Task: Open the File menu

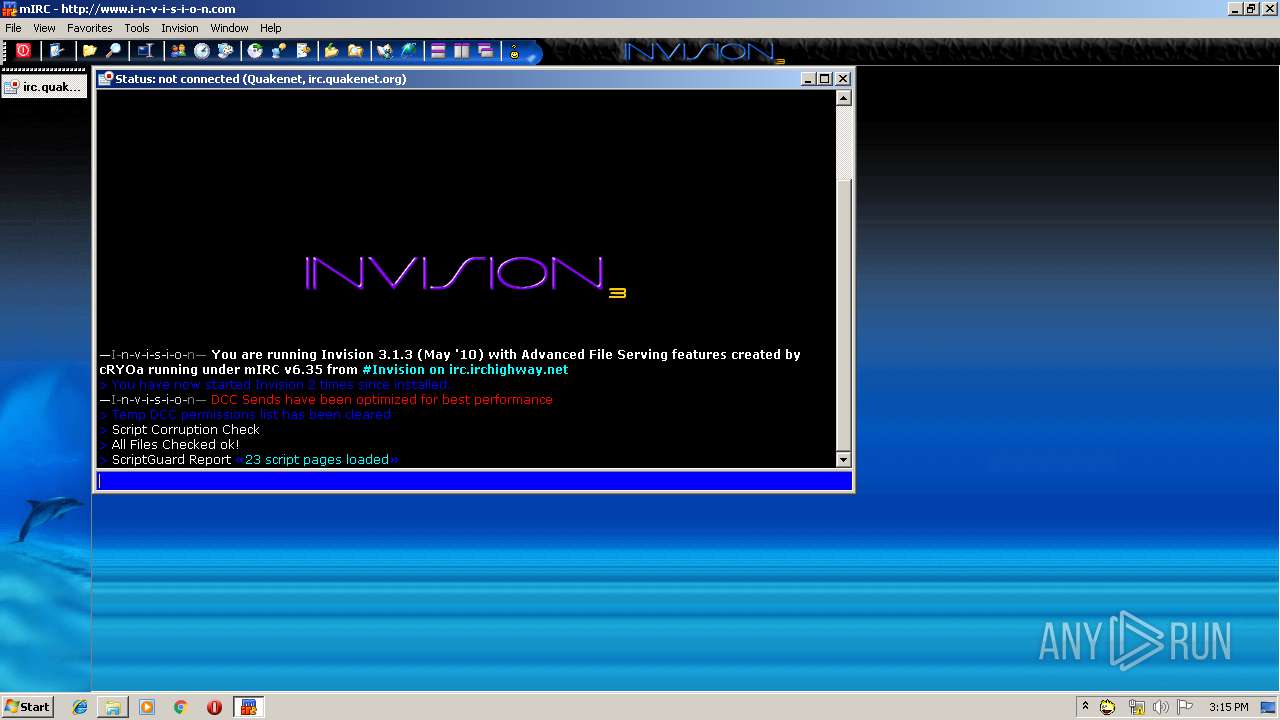Action: pos(13,28)
